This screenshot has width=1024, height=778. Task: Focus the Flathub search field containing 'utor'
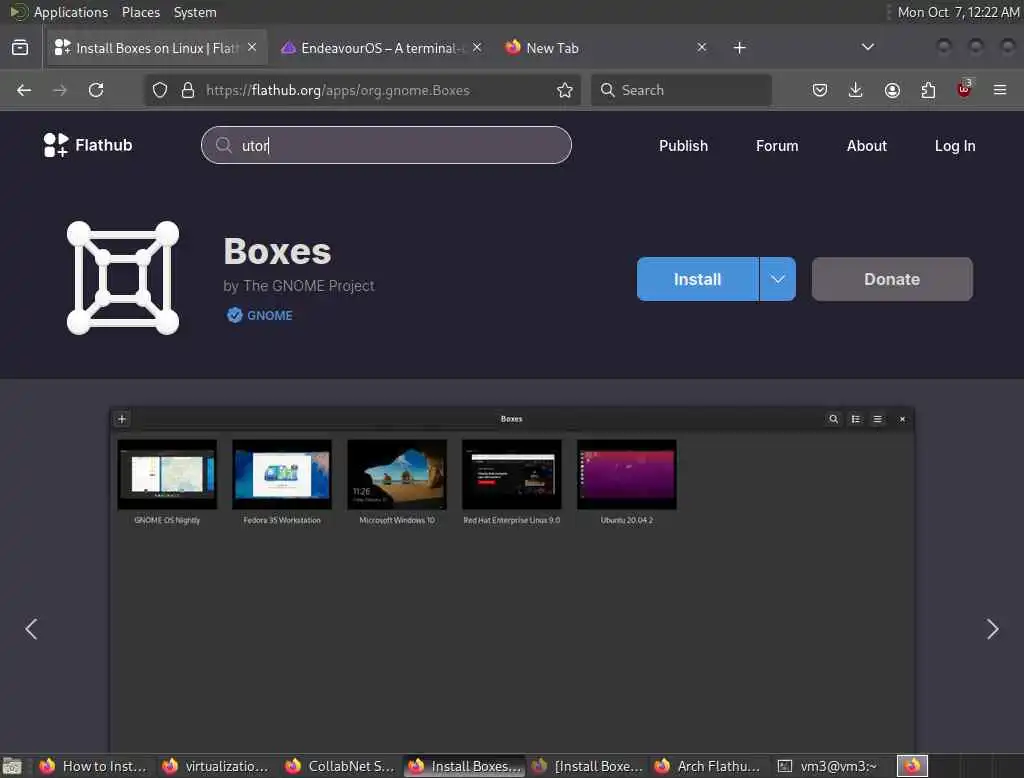[386, 145]
